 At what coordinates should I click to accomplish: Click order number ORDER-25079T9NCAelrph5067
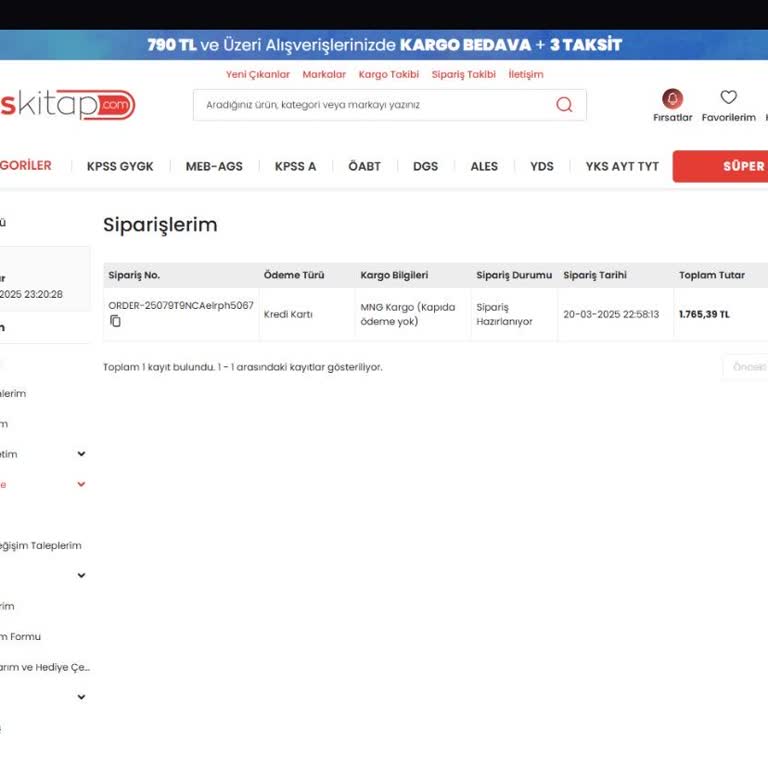pyautogui.click(x=181, y=306)
